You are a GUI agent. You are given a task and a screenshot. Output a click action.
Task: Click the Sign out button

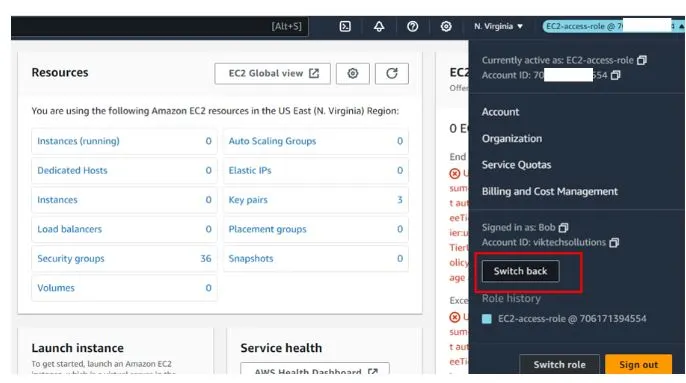tap(638, 364)
